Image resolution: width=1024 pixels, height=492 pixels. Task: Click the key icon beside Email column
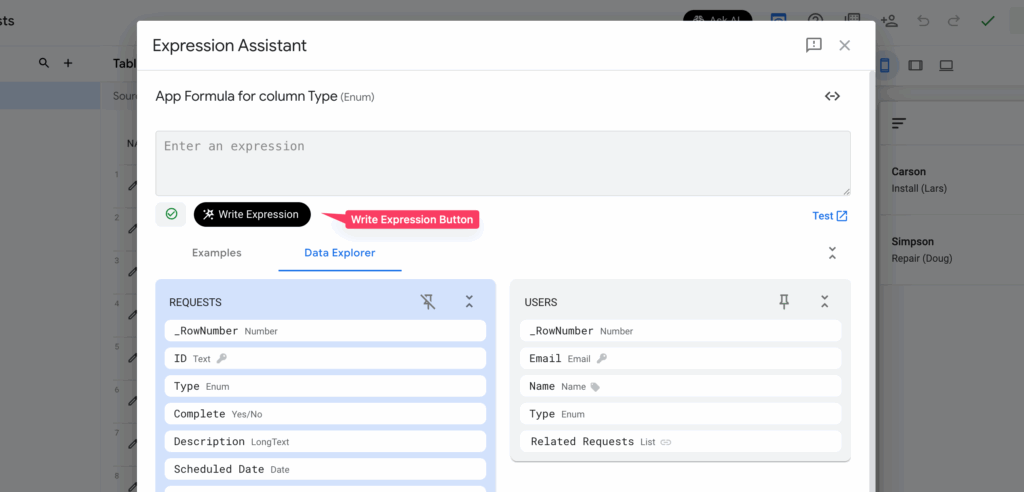pyautogui.click(x=601, y=359)
